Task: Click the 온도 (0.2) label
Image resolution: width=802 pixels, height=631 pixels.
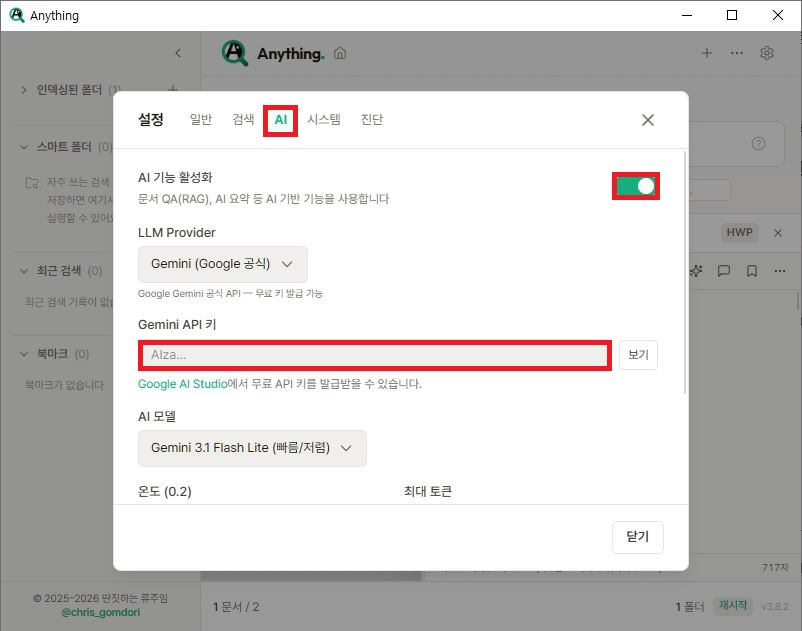Action: pos(165,492)
